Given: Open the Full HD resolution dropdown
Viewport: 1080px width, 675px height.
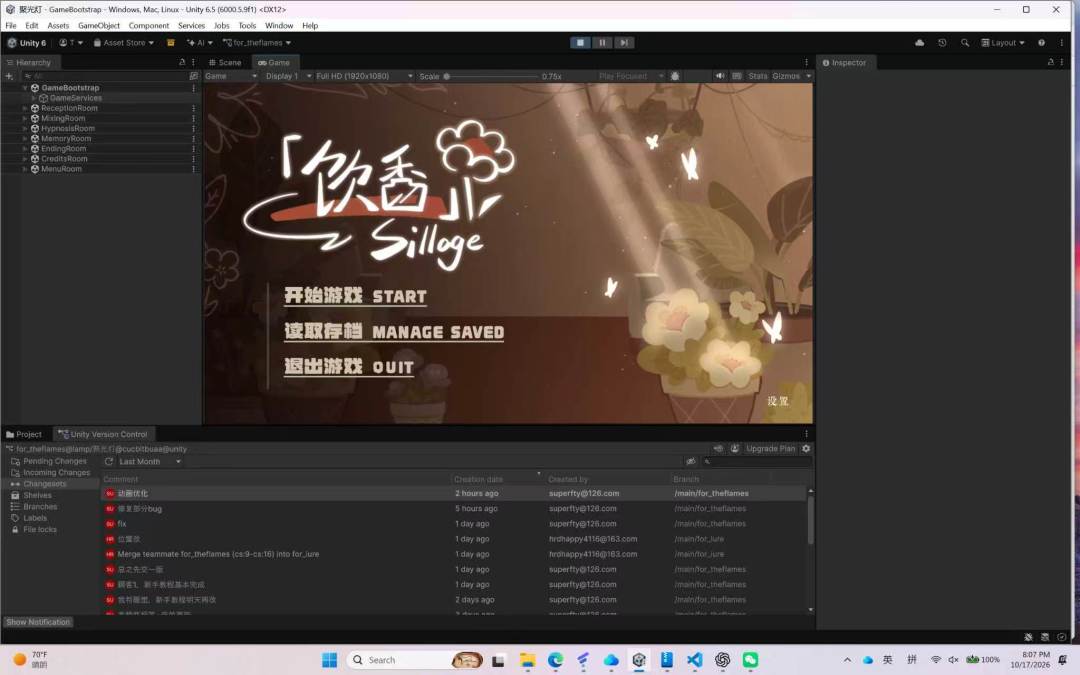Looking at the screenshot, I should pos(364,76).
